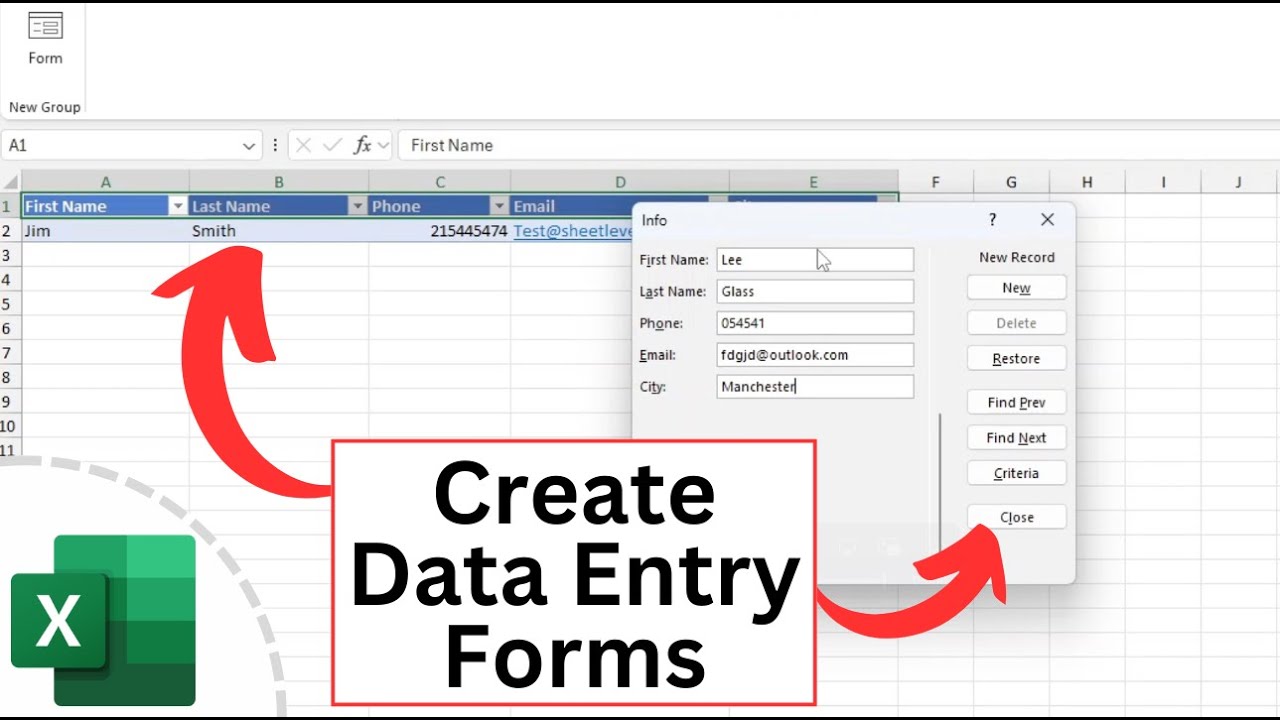The height and width of the screenshot is (720, 1280).
Task: Open the Test@sheetleve email link
Action: point(574,231)
